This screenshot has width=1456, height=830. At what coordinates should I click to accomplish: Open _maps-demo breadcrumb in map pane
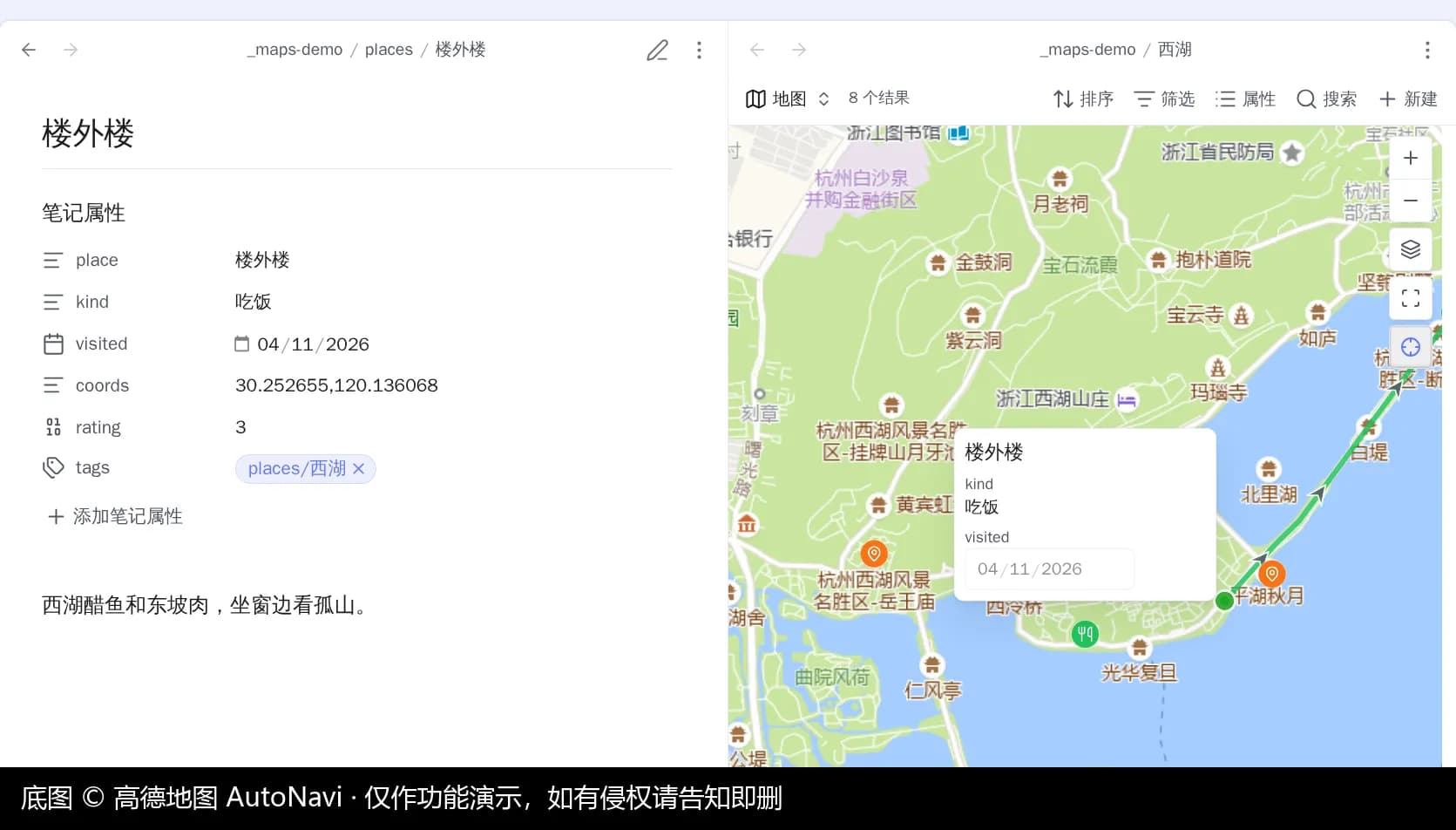[1087, 50]
